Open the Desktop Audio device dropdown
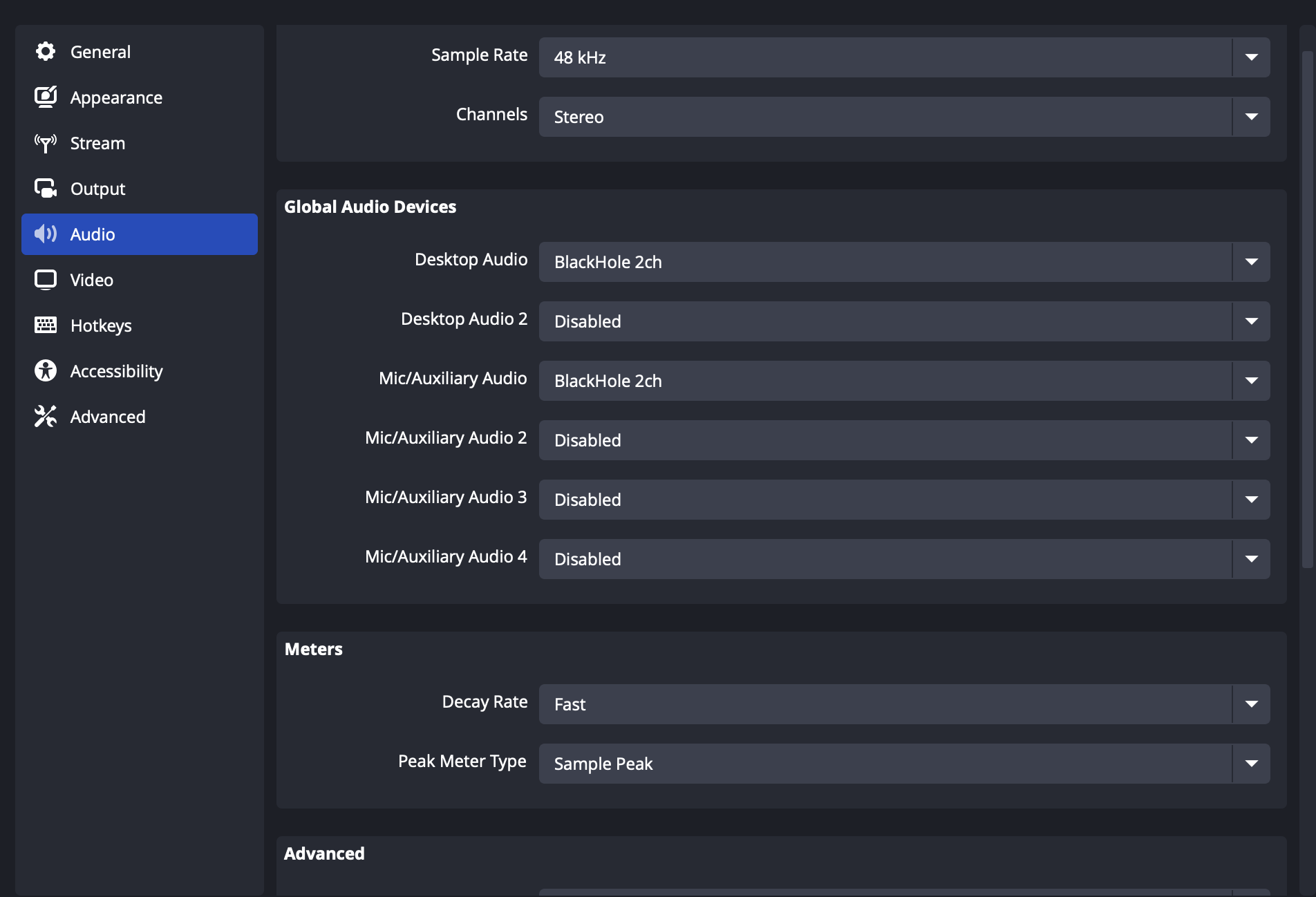Viewport: 1316px width, 897px height. tap(903, 262)
